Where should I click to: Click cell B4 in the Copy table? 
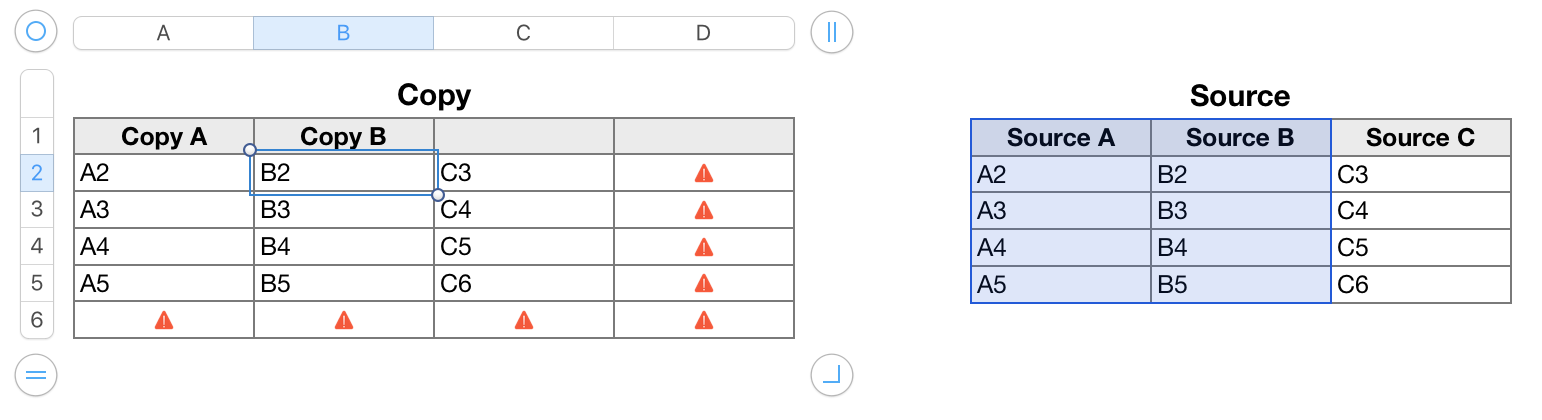(x=343, y=247)
